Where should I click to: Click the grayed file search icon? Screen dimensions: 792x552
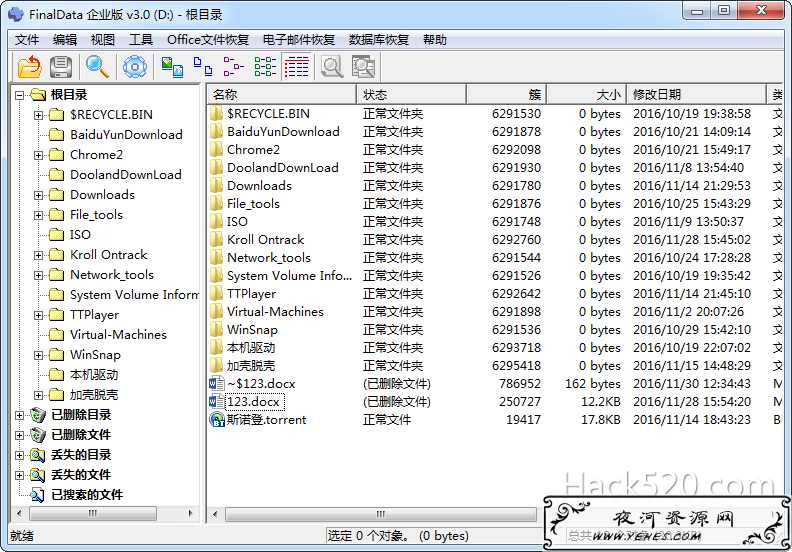click(x=332, y=66)
